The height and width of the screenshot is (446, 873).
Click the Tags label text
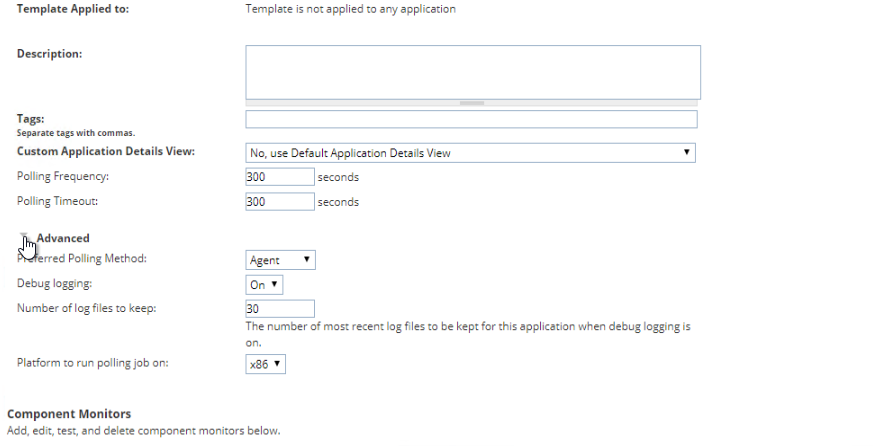31,119
